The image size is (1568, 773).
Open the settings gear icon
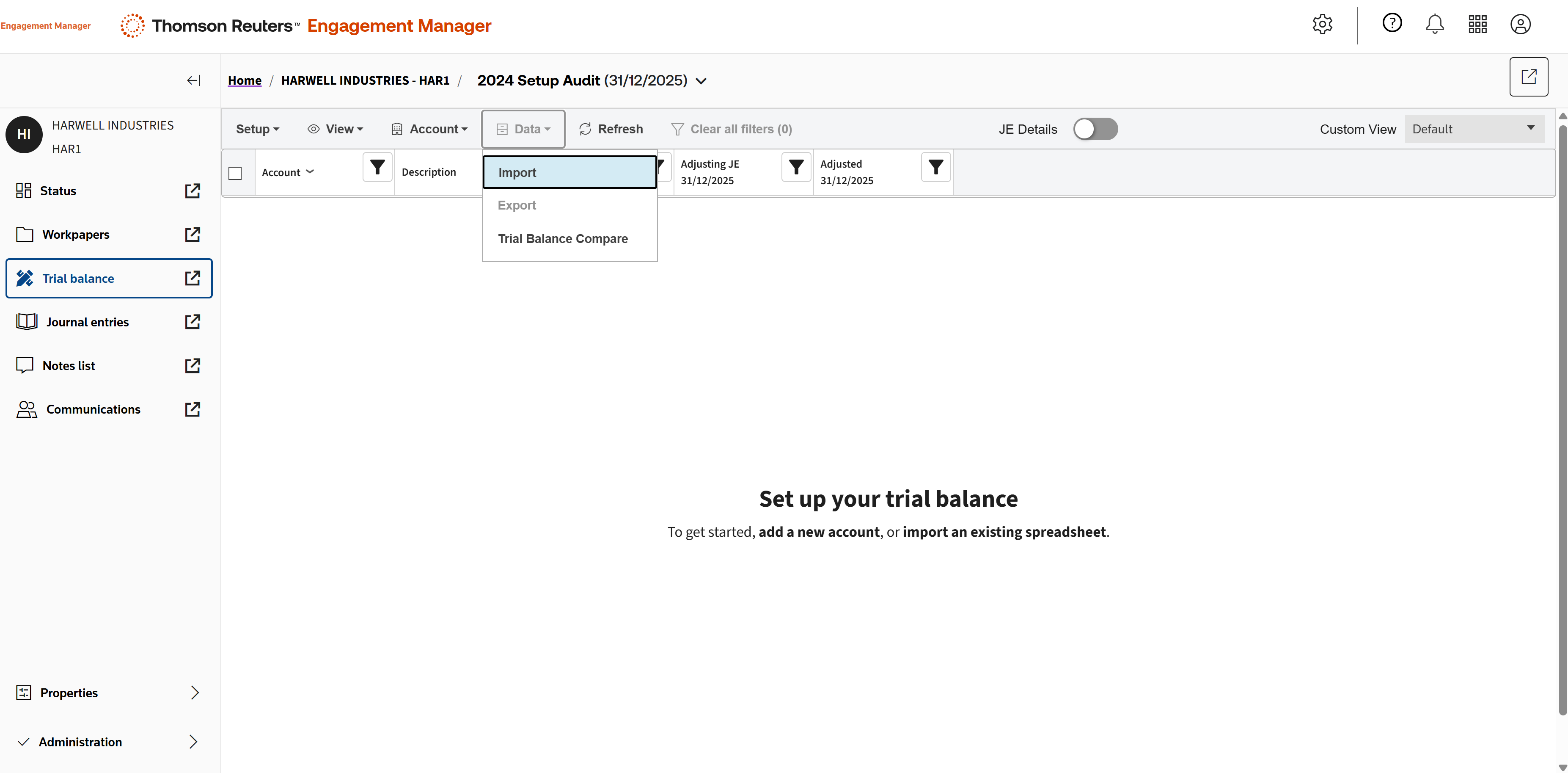[1322, 25]
